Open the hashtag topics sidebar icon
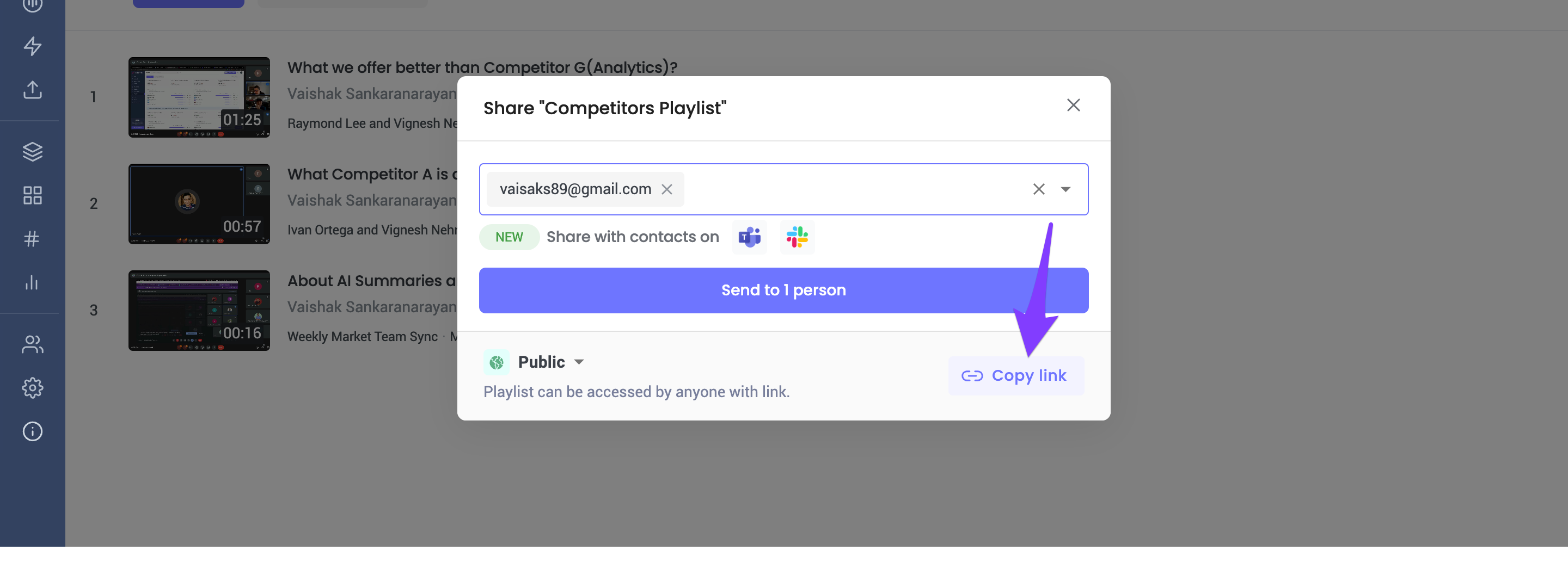The height and width of the screenshot is (569, 1568). (x=32, y=239)
